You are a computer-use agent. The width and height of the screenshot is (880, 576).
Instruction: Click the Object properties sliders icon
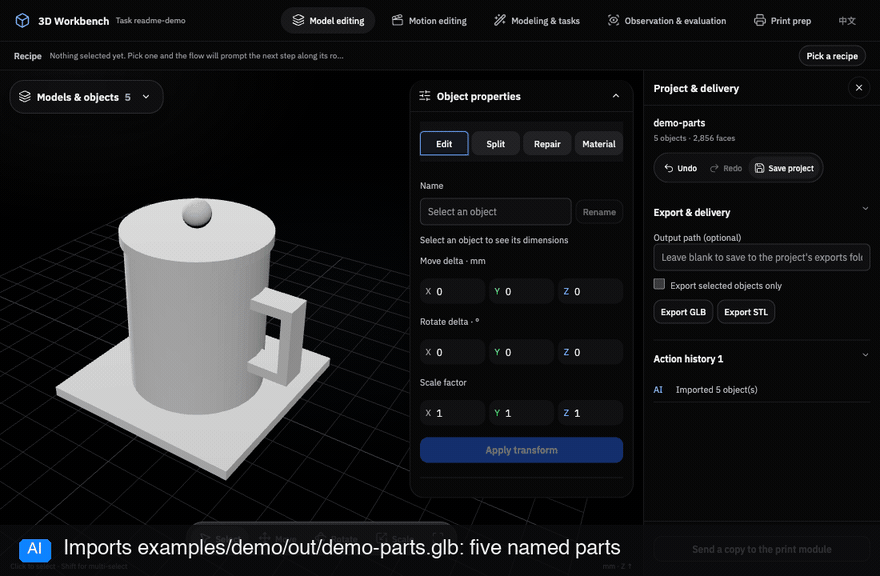pos(425,96)
